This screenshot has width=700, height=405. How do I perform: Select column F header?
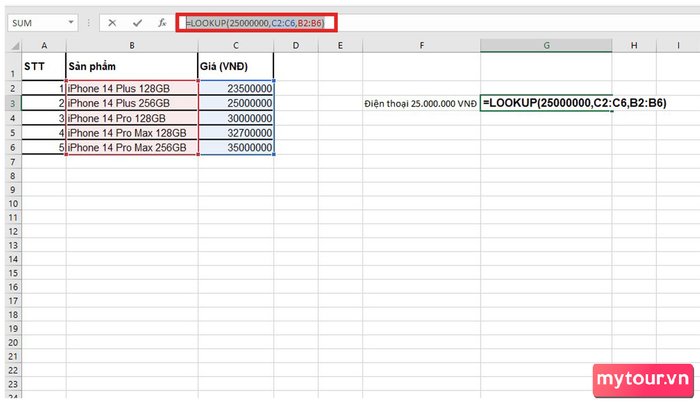(x=421, y=46)
